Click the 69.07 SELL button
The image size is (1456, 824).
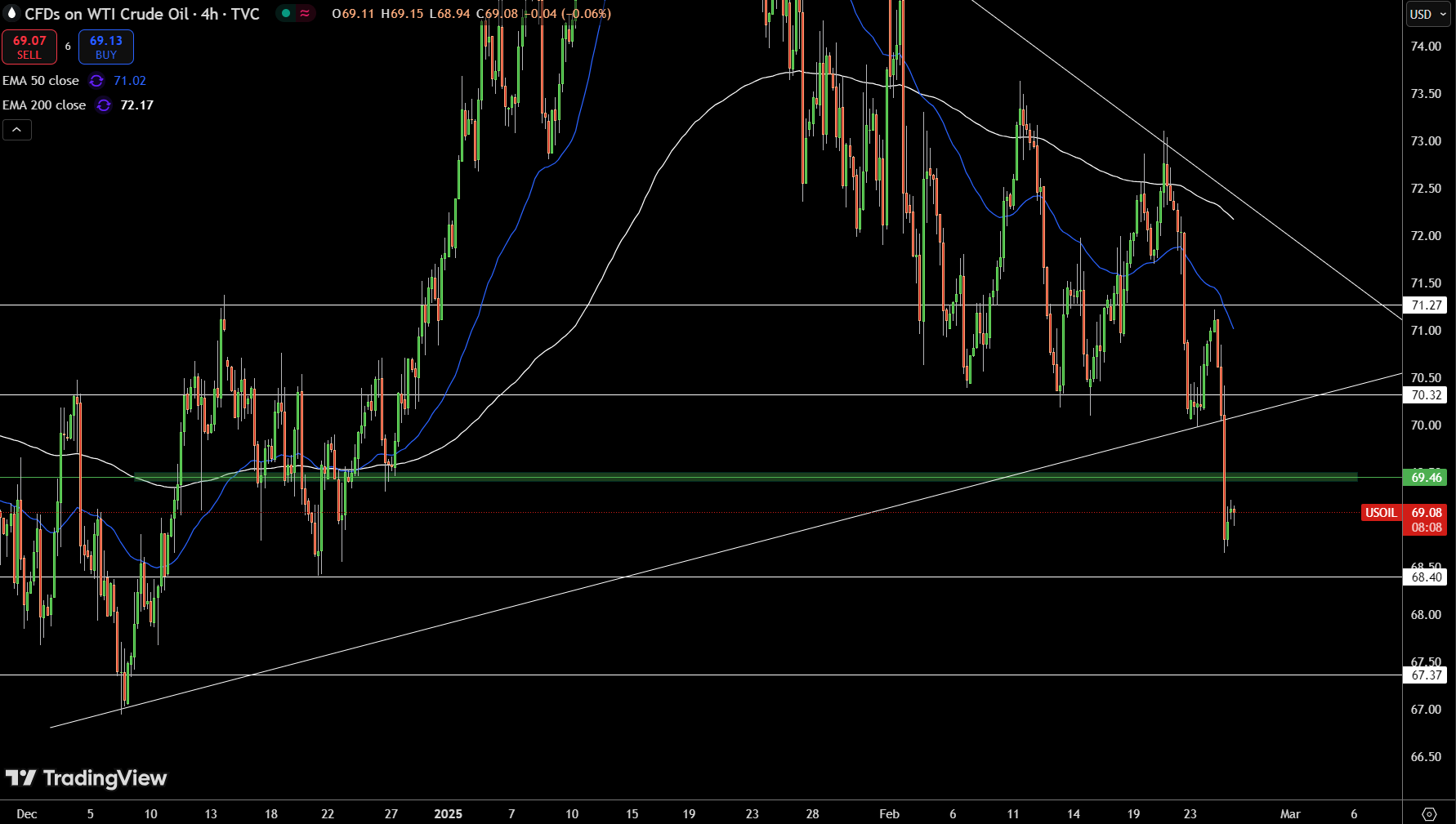click(29, 47)
